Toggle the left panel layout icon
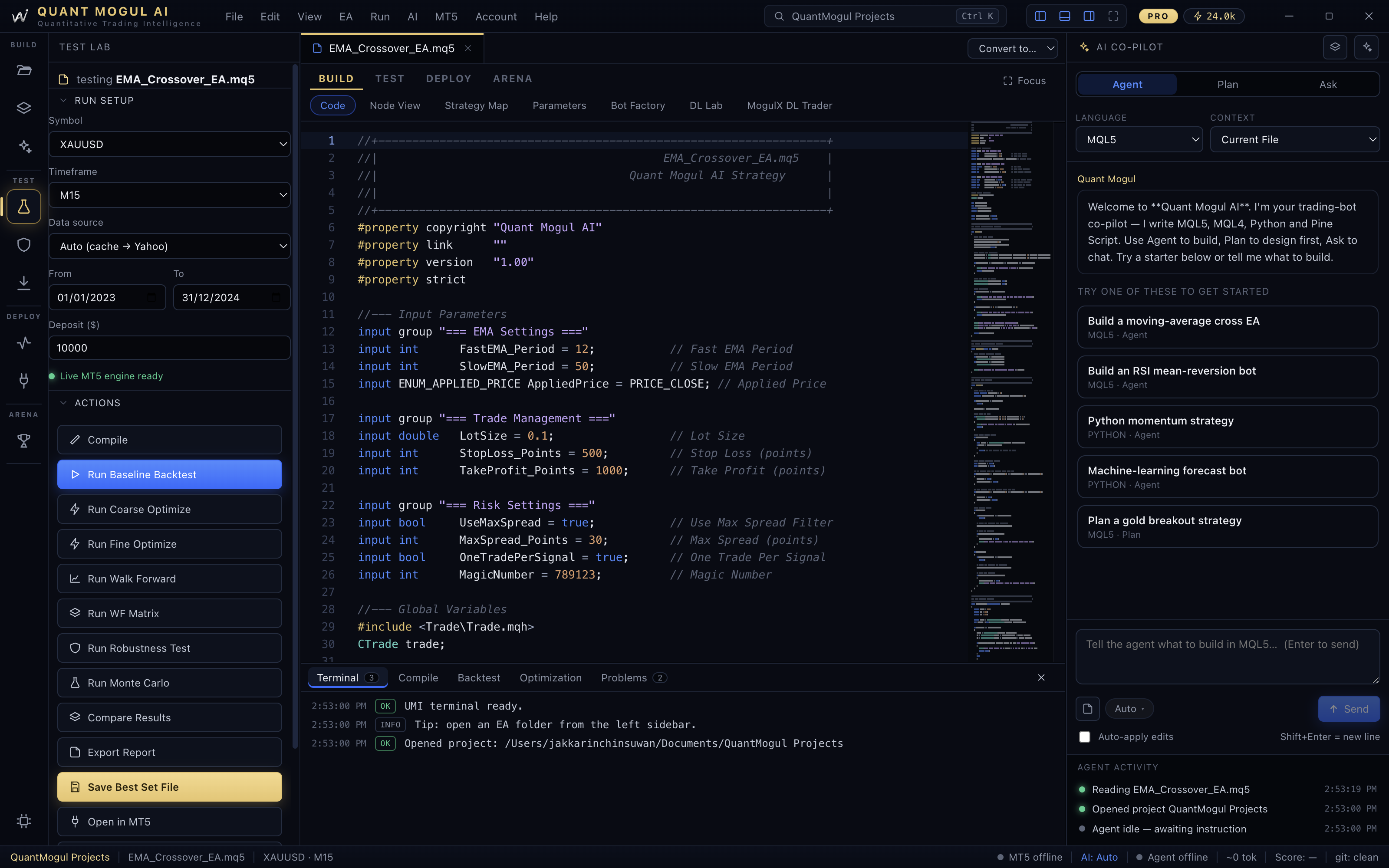This screenshot has height=868, width=1389. point(1040,16)
